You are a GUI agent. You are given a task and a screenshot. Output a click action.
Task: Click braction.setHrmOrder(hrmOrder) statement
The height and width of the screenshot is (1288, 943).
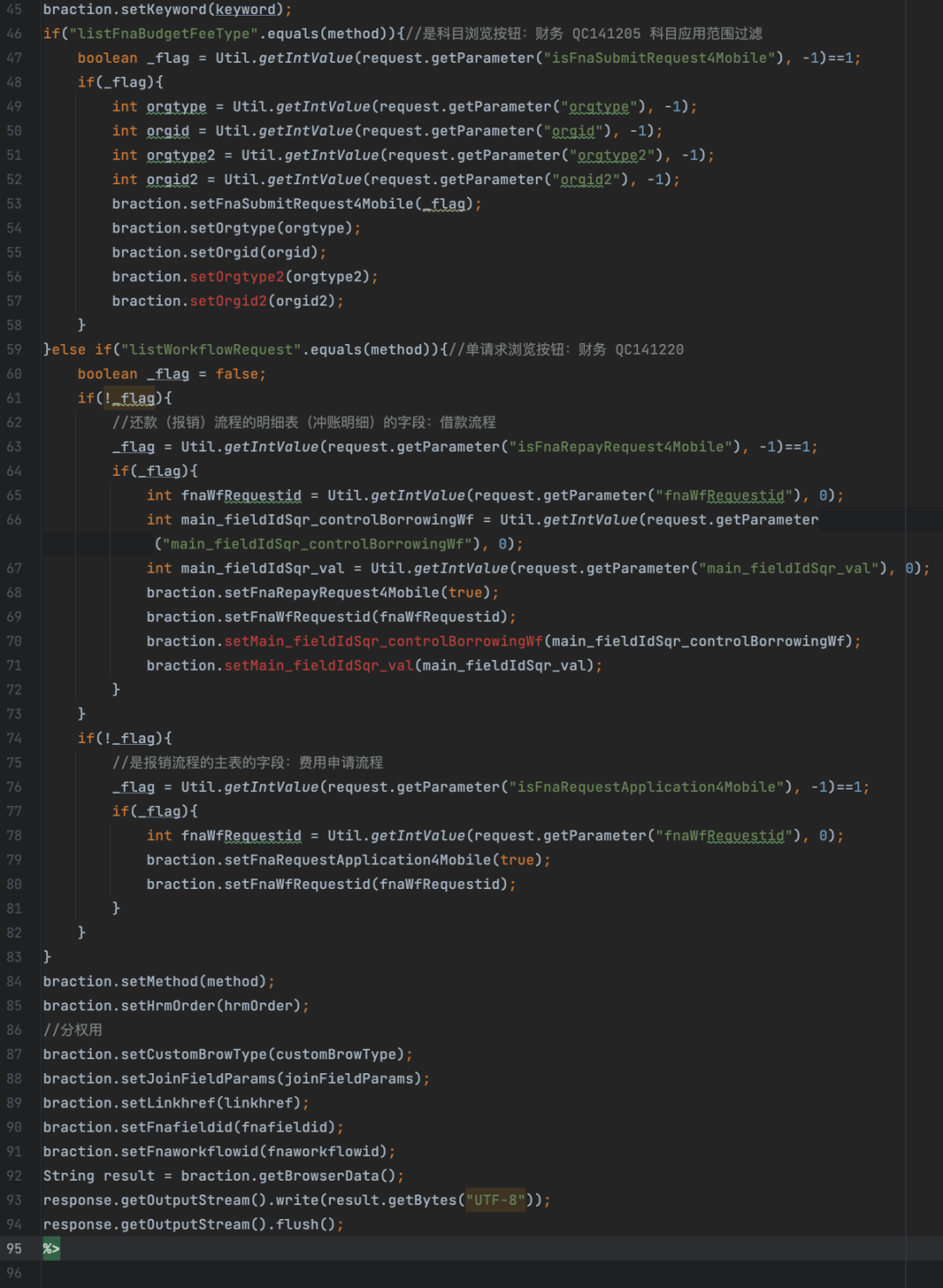pyautogui.click(x=176, y=1006)
